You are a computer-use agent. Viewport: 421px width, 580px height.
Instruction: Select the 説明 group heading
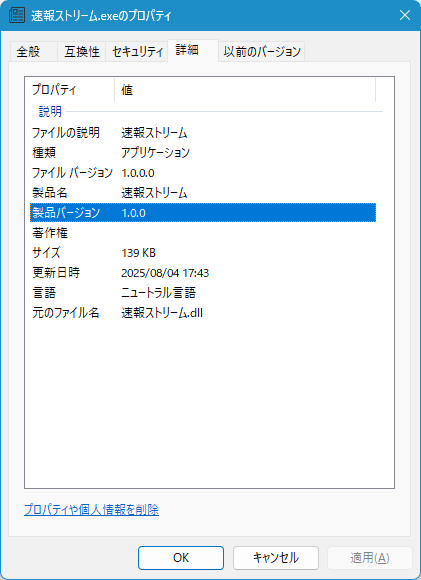click(x=50, y=111)
